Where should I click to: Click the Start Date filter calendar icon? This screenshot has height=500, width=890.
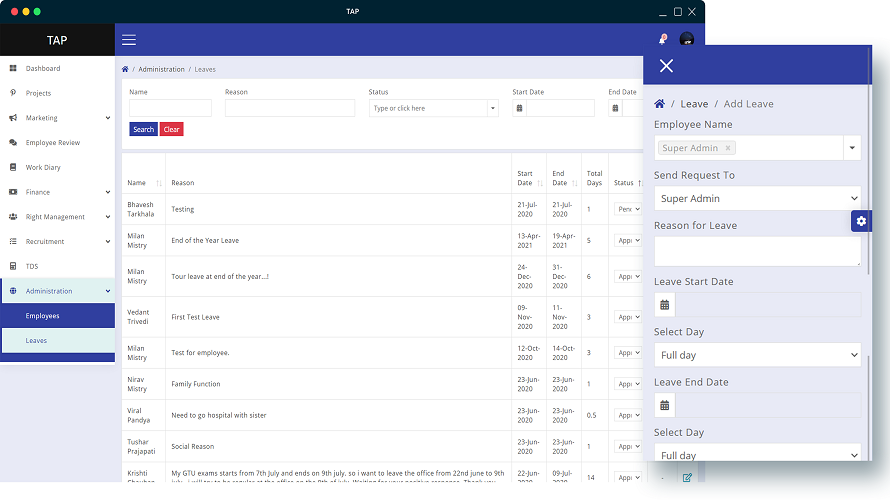click(x=519, y=108)
